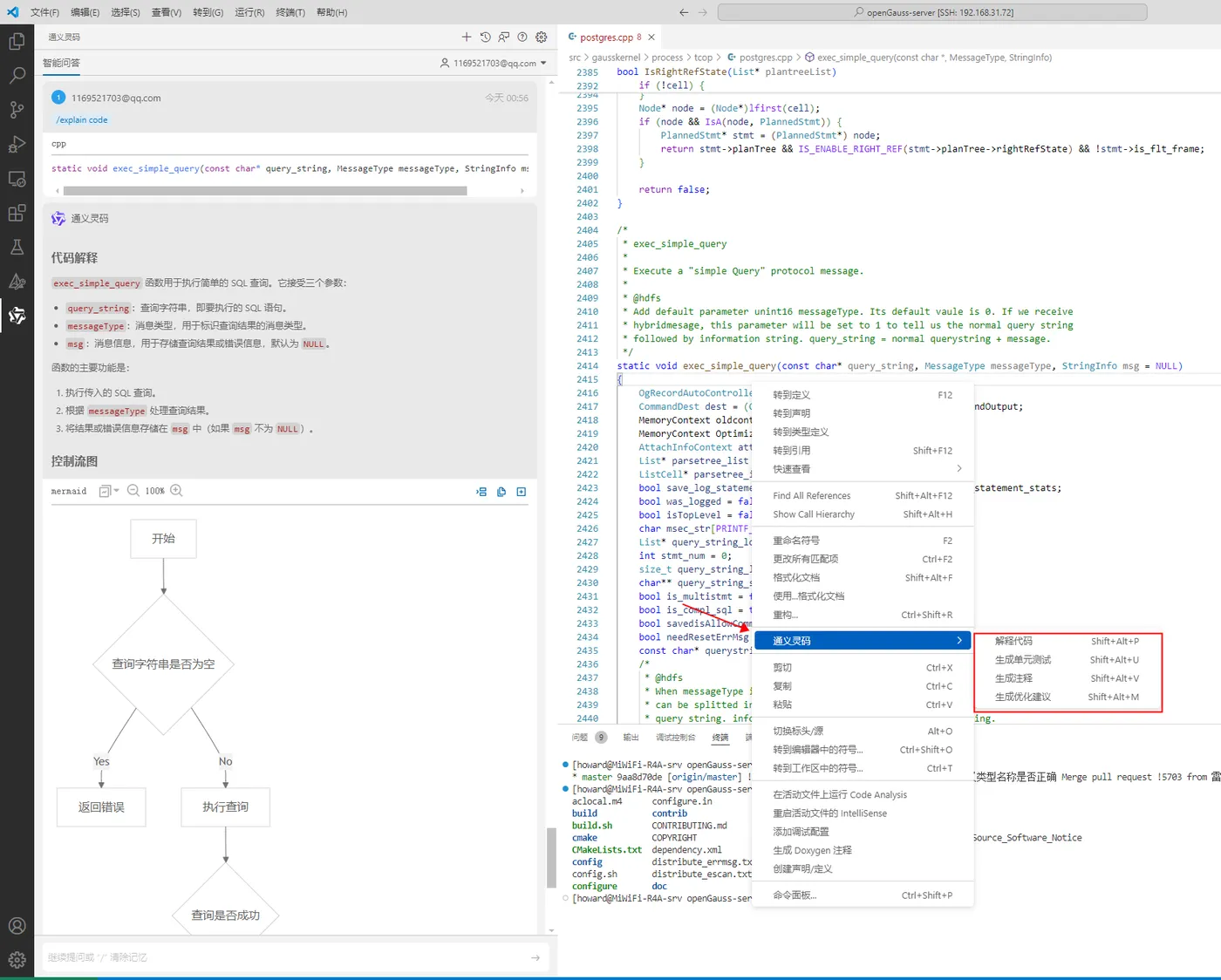Open the Remote Explorer view
The height and width of the screenshot is (980, 1221).
tap(17, 179)
